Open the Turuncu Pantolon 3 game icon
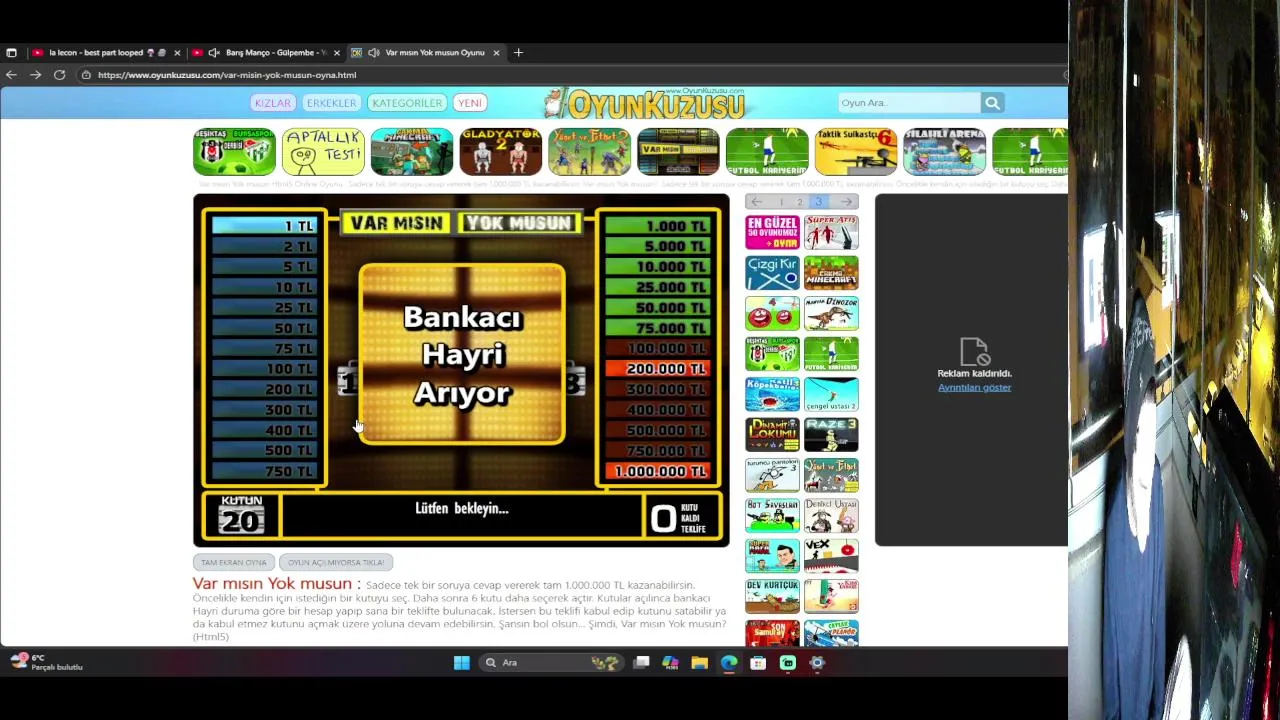Image resolution: width=1280 pixels, height=720 pixels. [x=772, y=475]
